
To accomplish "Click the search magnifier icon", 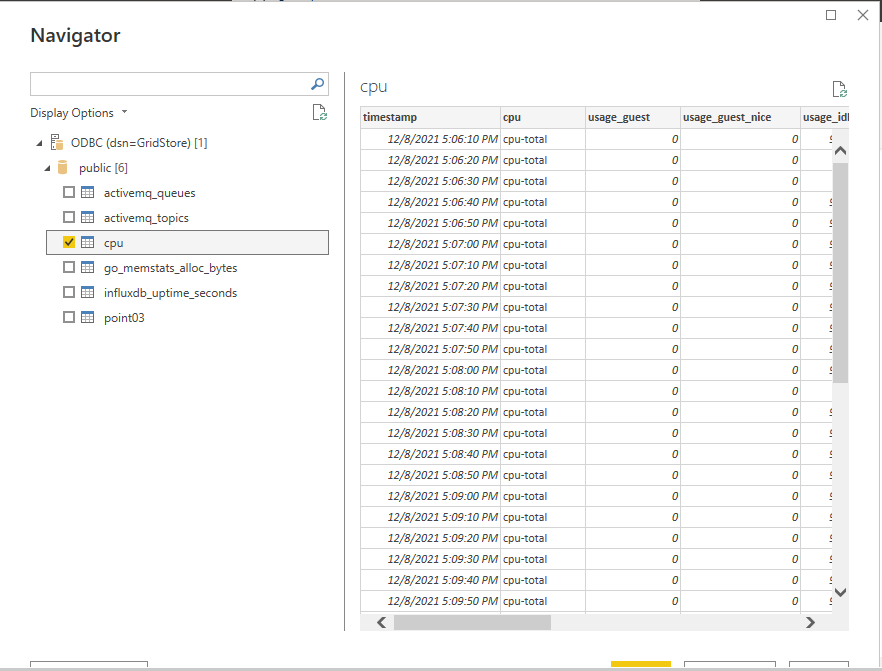I will 317,84.
